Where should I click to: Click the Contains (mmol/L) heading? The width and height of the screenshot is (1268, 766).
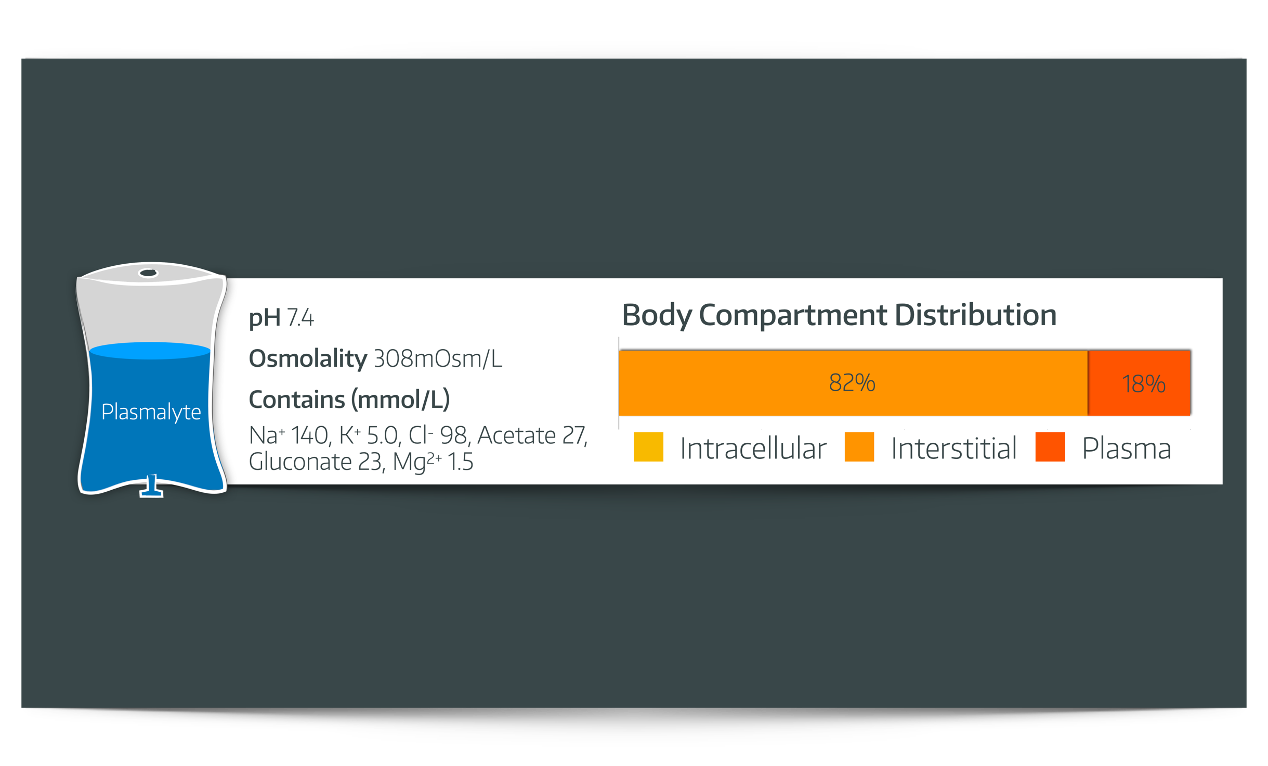[x=349, y=400]
